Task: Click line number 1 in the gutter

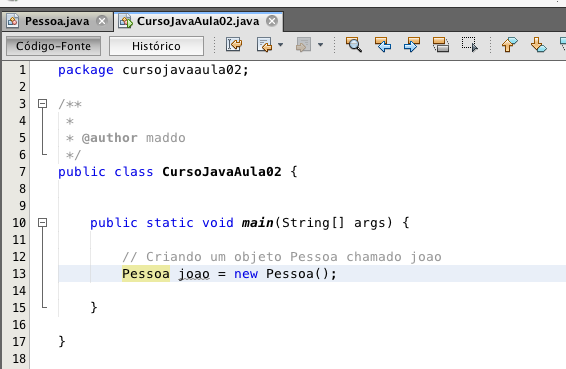Action: click(22, 70)
